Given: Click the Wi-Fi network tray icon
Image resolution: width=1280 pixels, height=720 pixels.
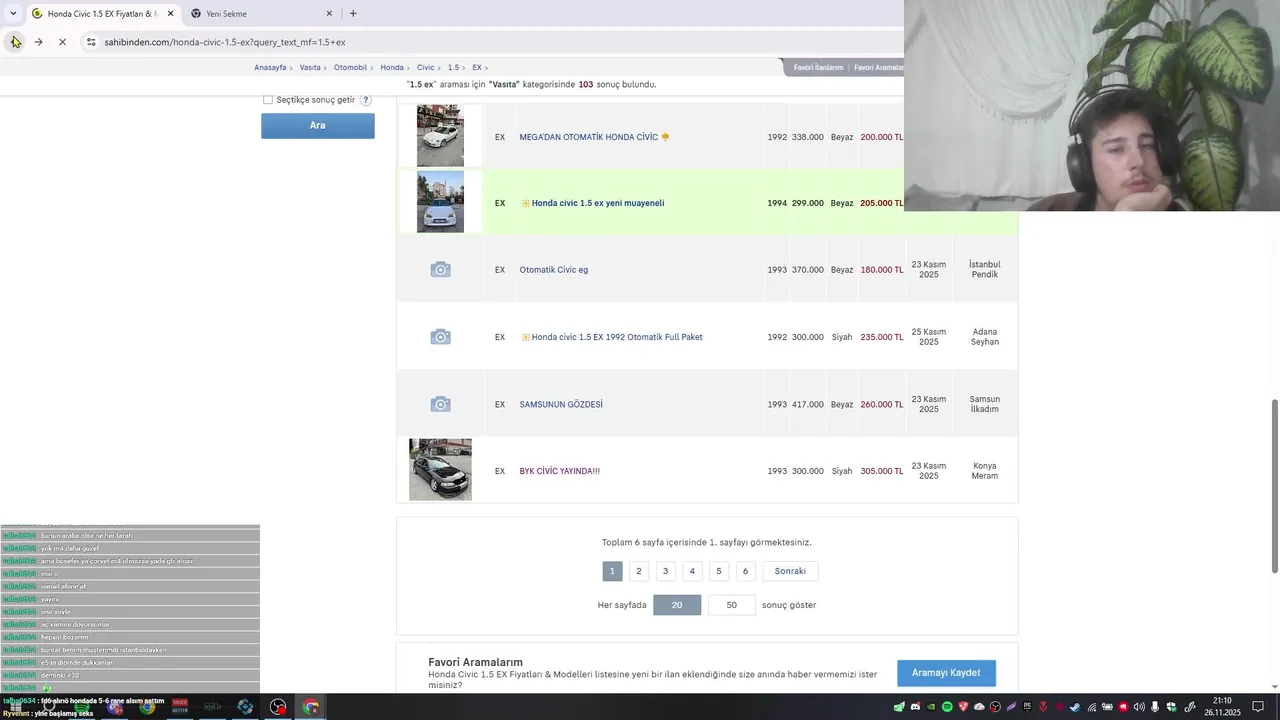Looking at the screenshot, I should [x=1092, y=707].
